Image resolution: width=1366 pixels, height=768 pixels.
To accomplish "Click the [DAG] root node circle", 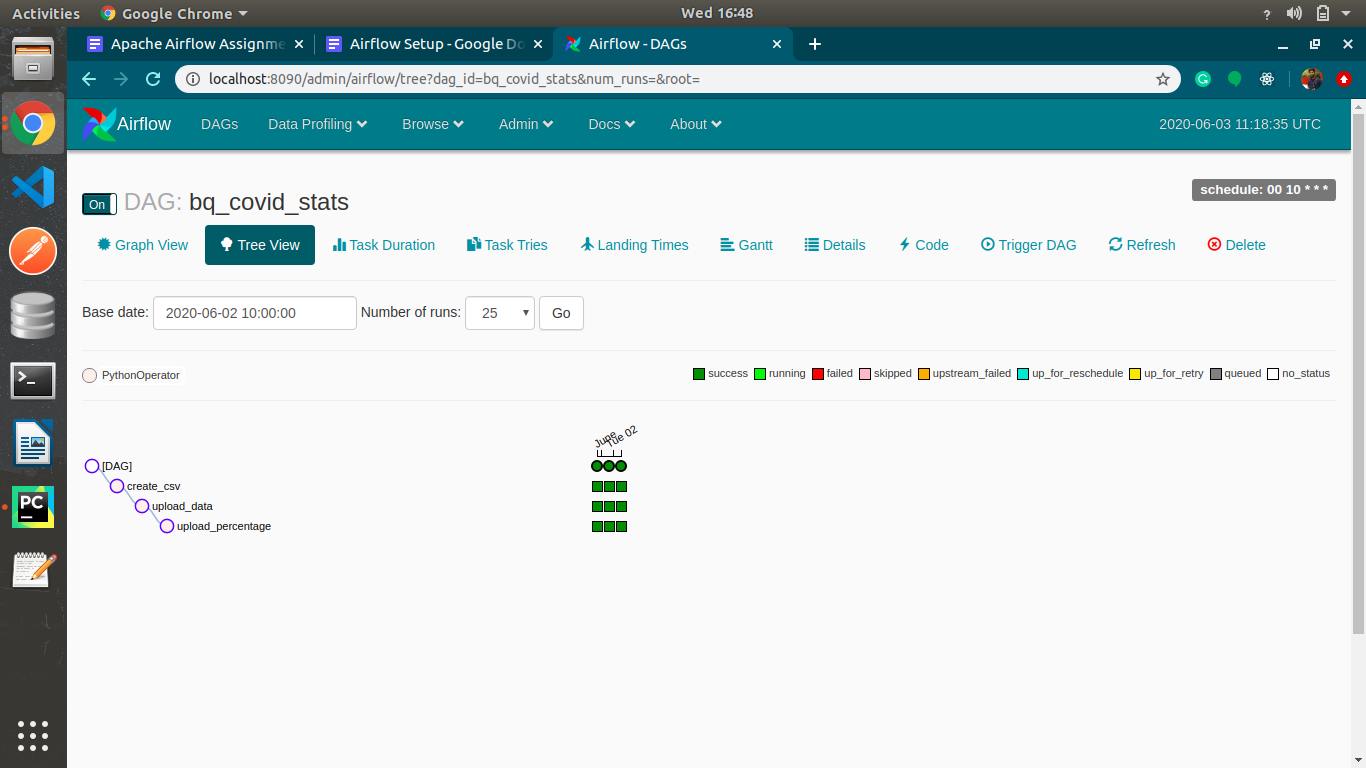I will (92, 466).
